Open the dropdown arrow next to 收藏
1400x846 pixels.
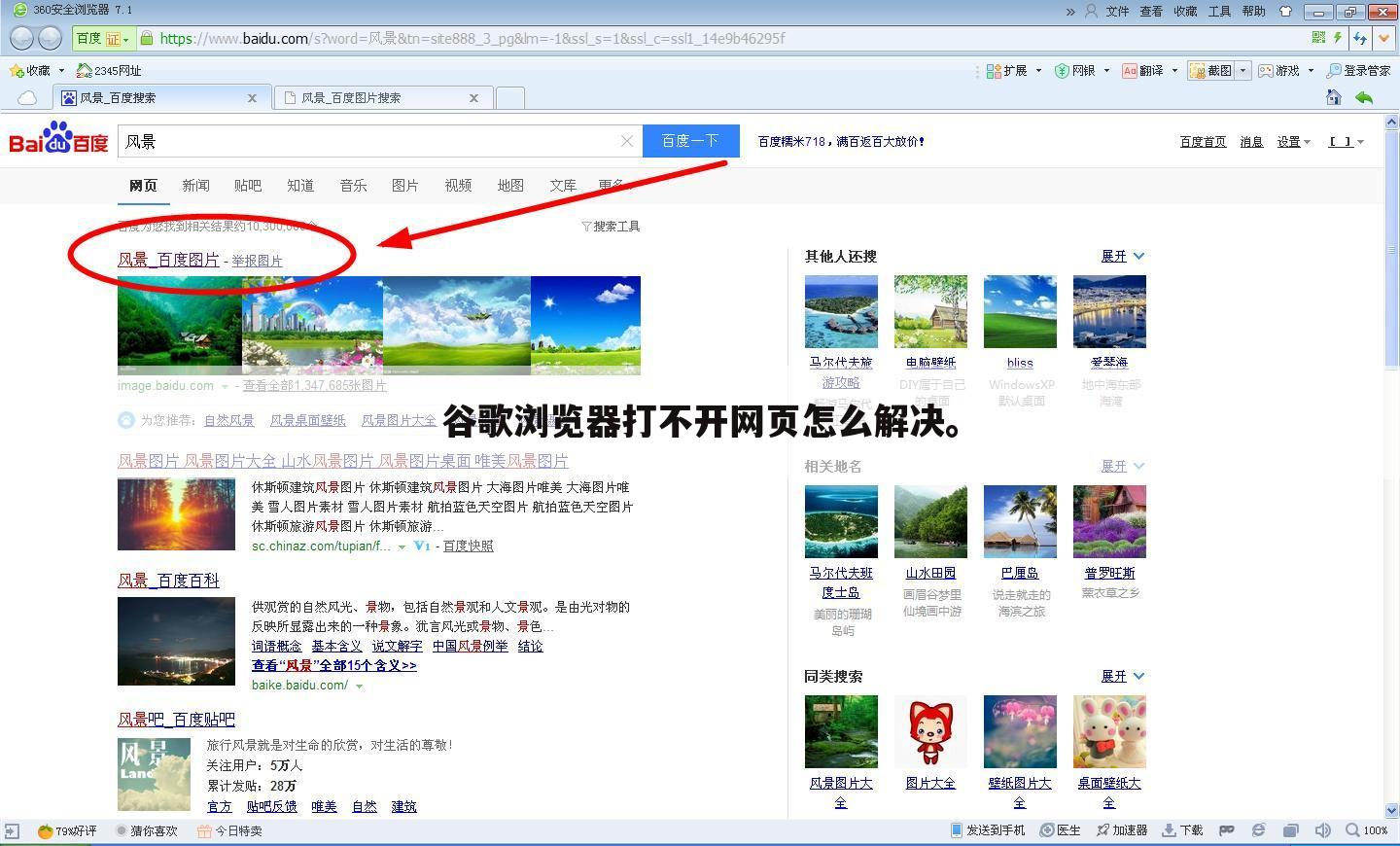(60, 70)
